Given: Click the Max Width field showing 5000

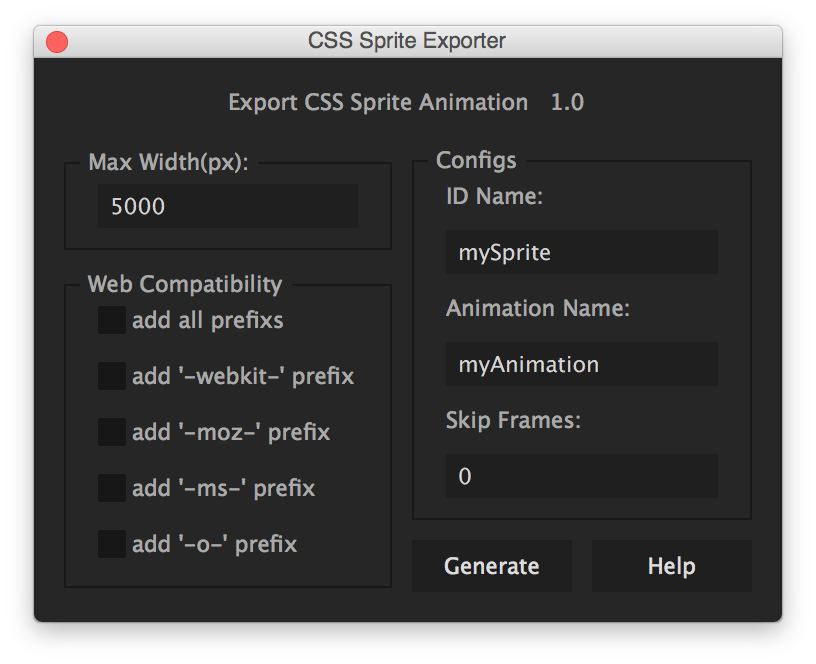Looking at the screenshot, I should pos(227,206).
